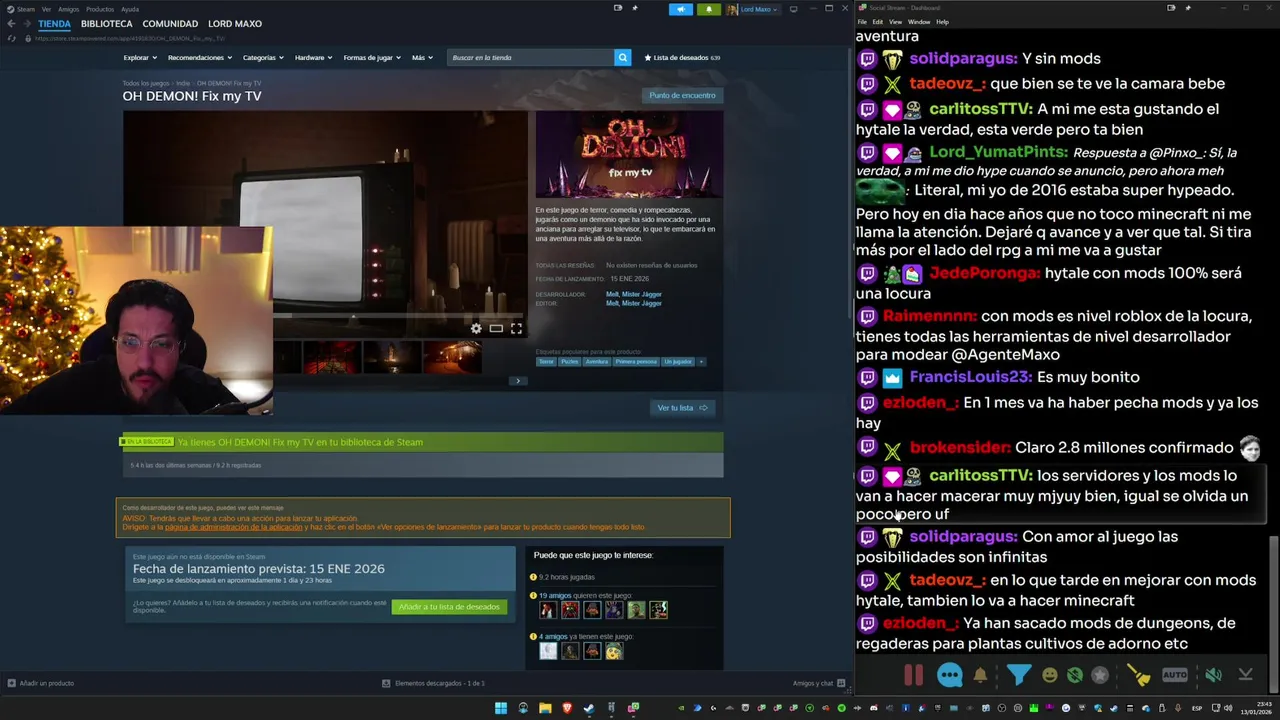Viewport: 1280px width, 720px height.
Task: Open página de administración de la aplicación link
Action: [233, 527]
